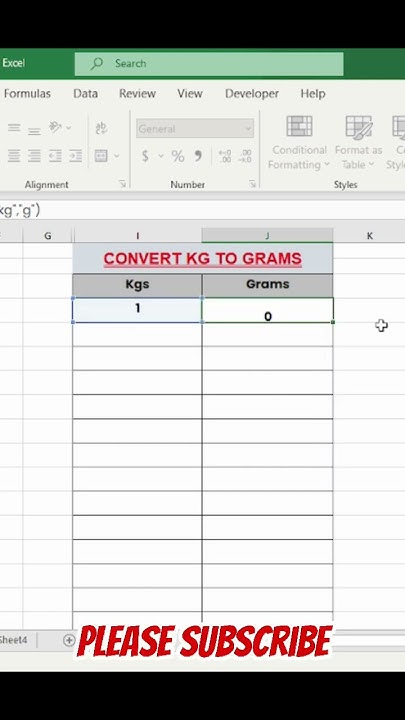Click the formula bar text
The height and width of the screenshot is (720, 405).
coord(20,210)
